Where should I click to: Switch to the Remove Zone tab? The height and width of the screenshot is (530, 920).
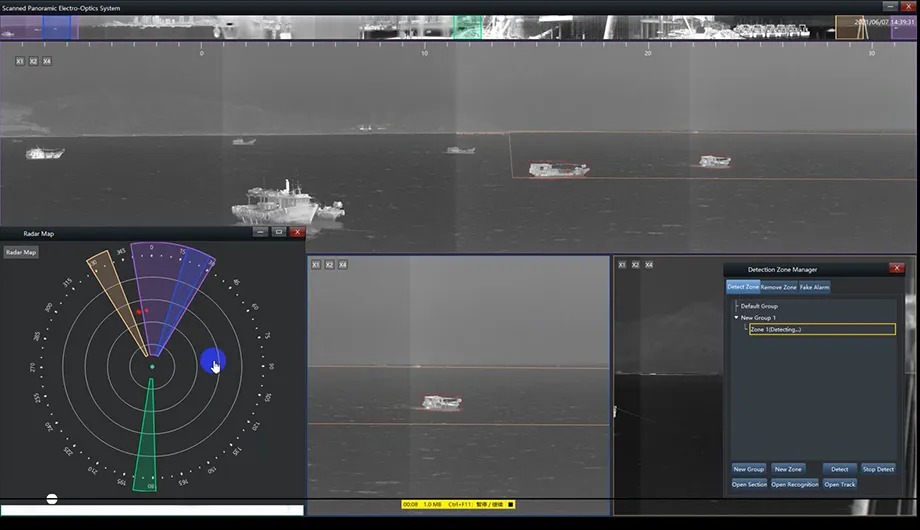[778, 287]
